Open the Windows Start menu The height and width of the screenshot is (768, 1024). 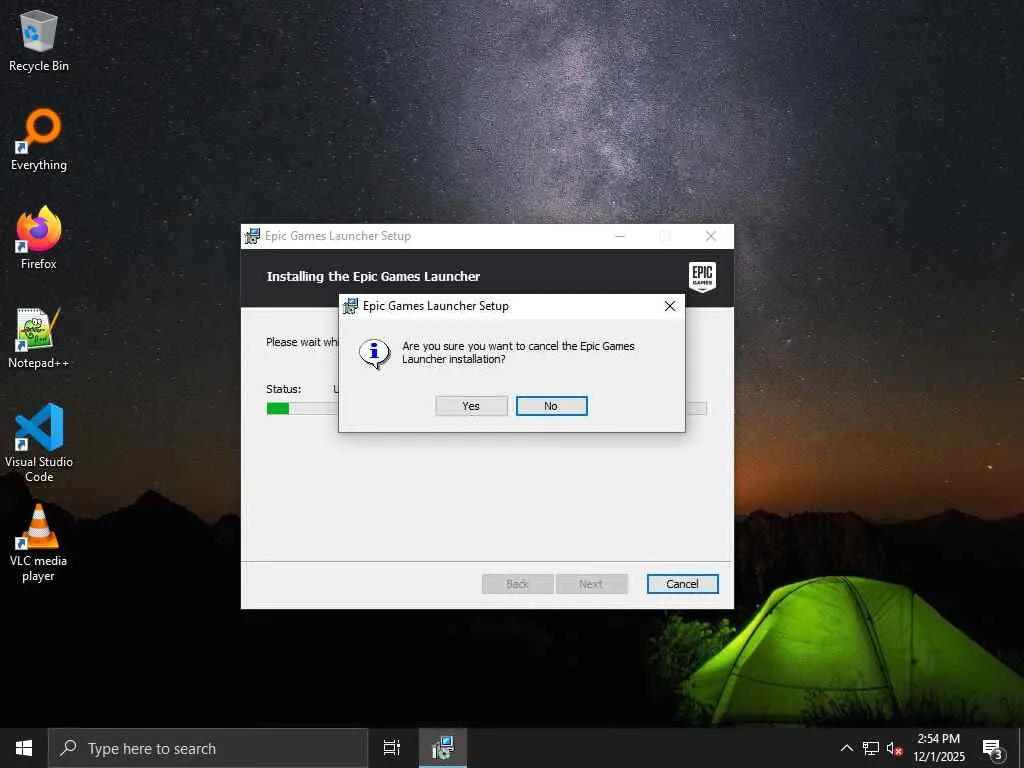point(24,748)
